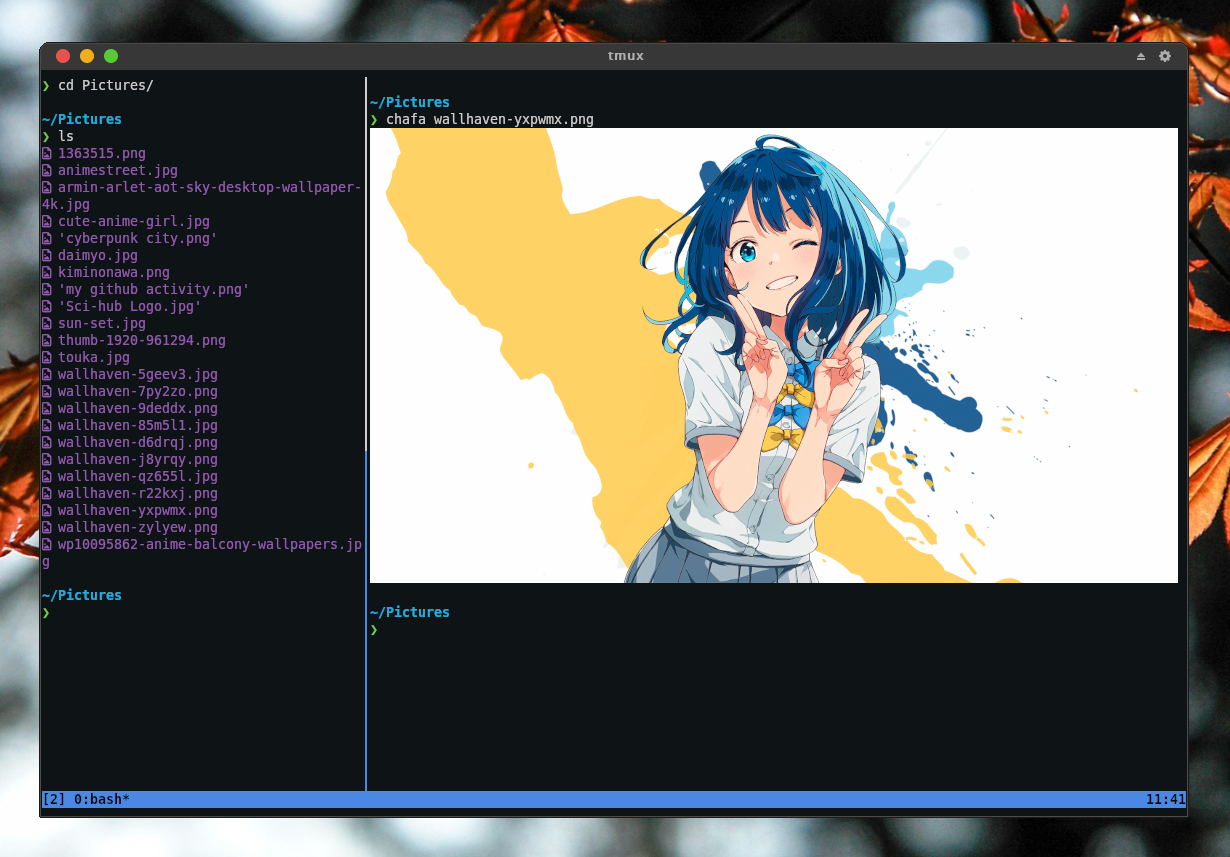
Task: Click the yellow minimize button
Action: point(86,57)
